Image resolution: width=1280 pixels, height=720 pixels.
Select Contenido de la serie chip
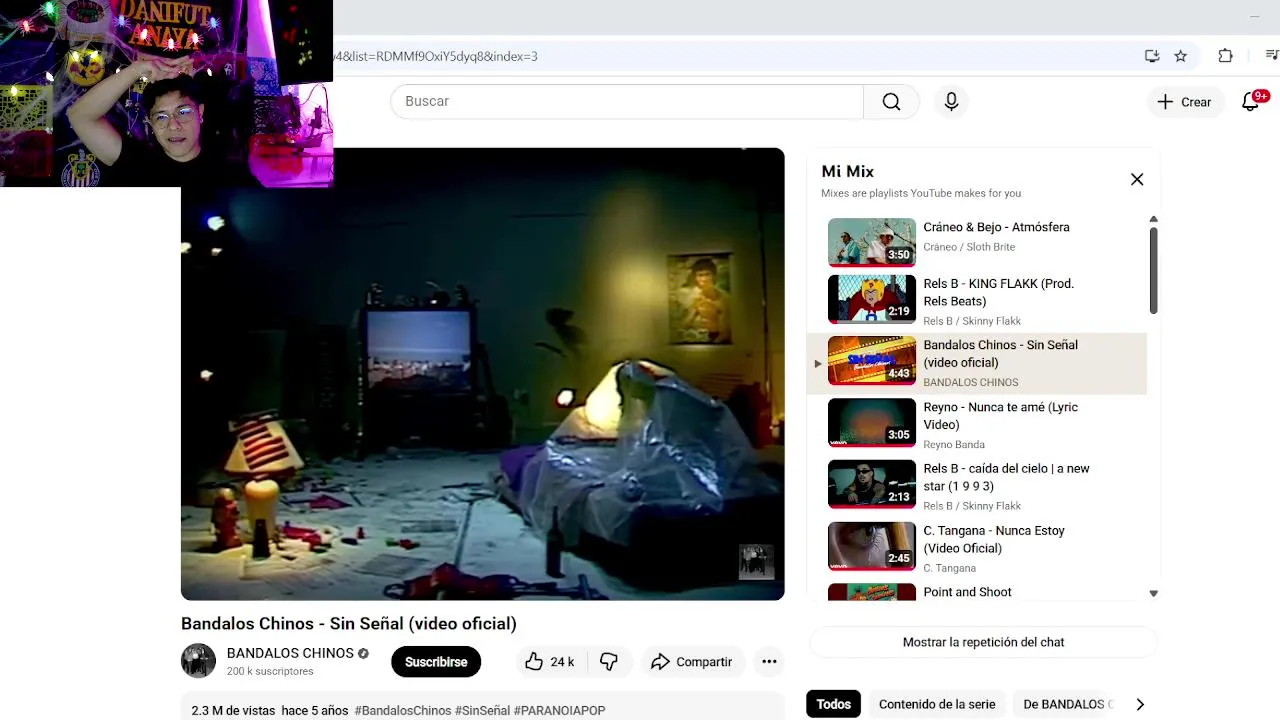[937, 704]
